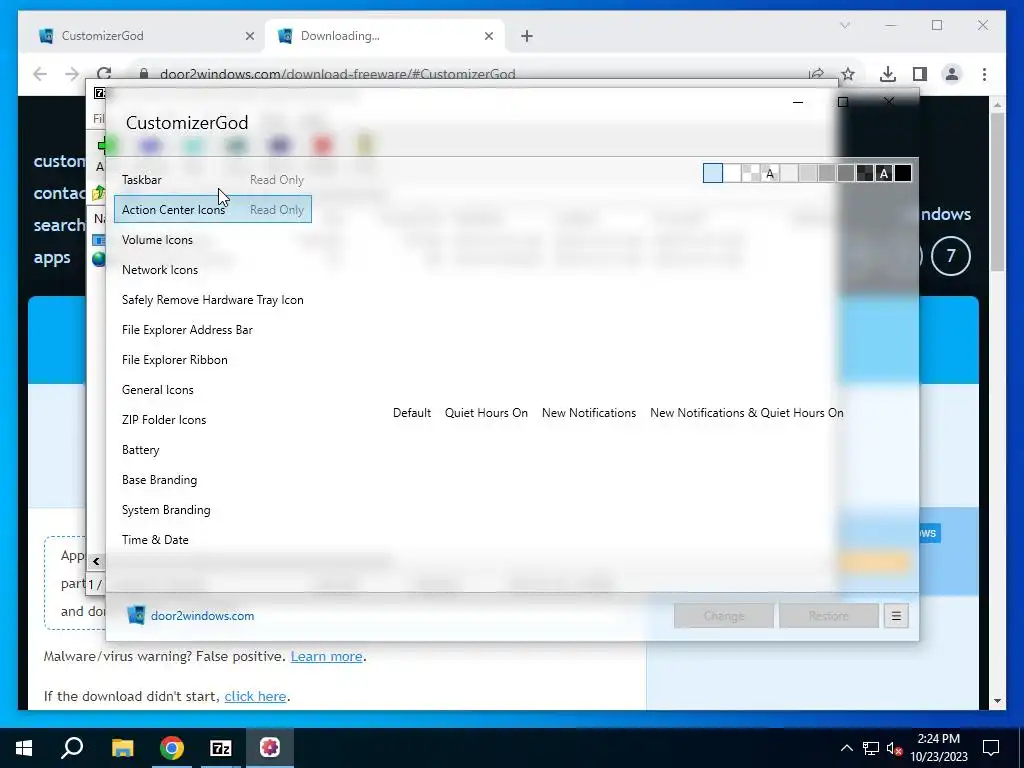The height and width of the screenshot is (768, 1024).
Task: Pick the light blue background swatch
Action: click(x=712, y=173)
